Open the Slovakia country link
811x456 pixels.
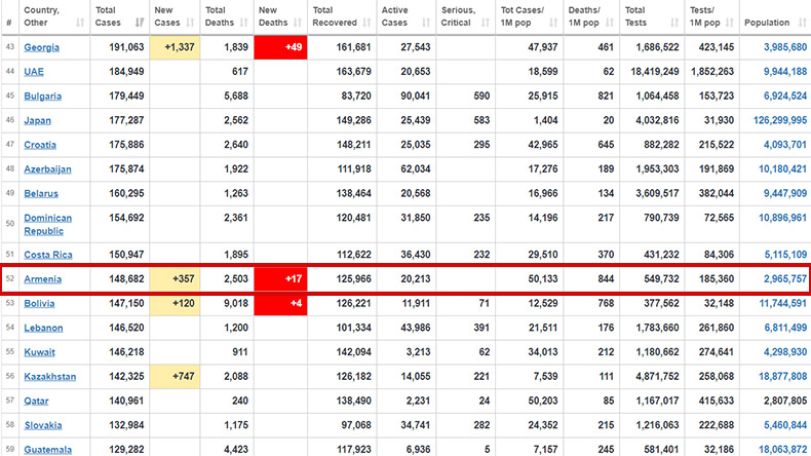(43, 425)
